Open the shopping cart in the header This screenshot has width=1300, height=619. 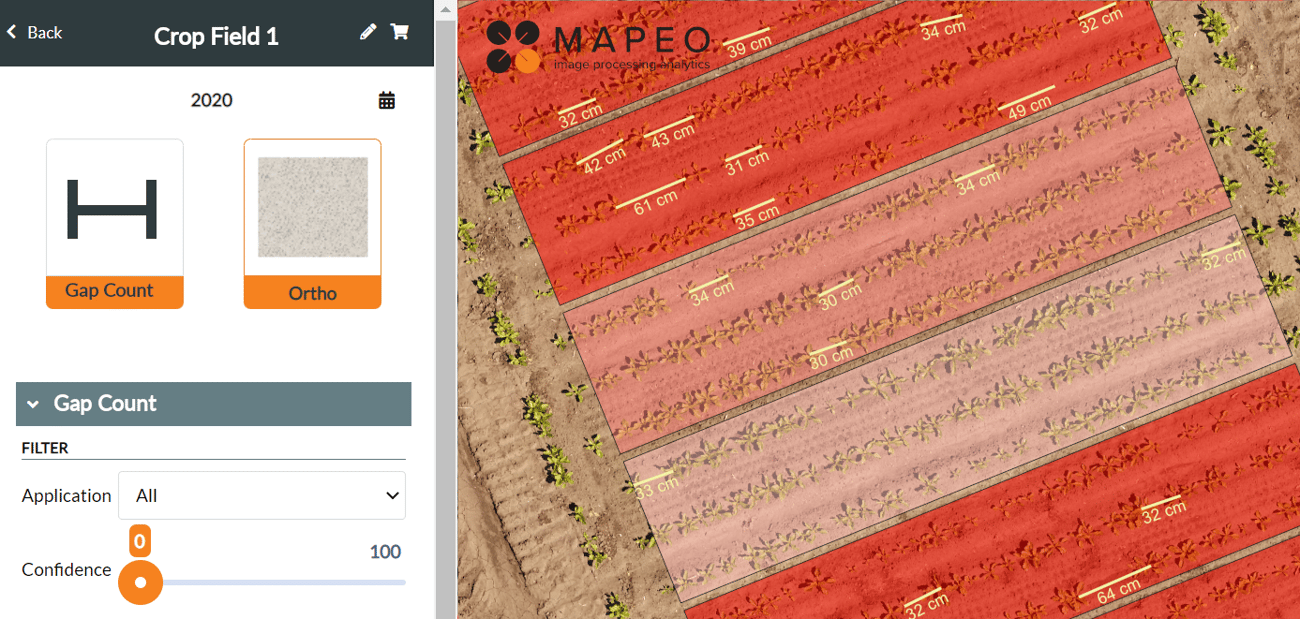coord(400,31)
